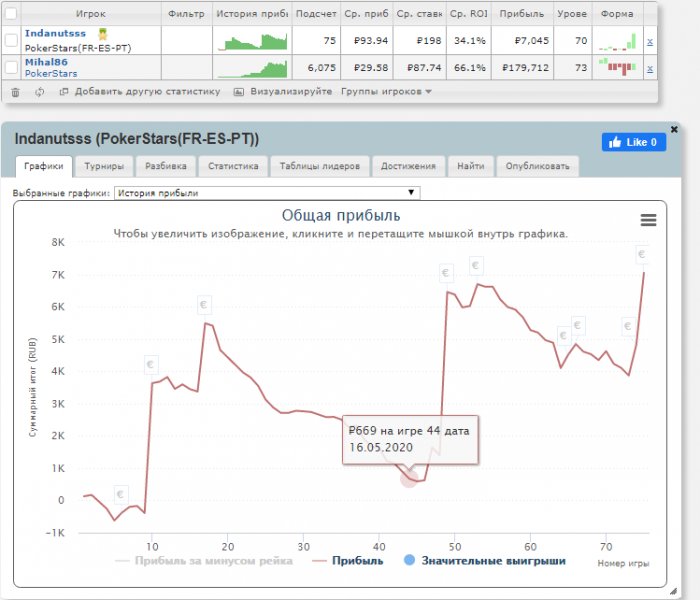Click the 'Фильтр' column header
700x600 pixels.
click(x=186, y=14)
